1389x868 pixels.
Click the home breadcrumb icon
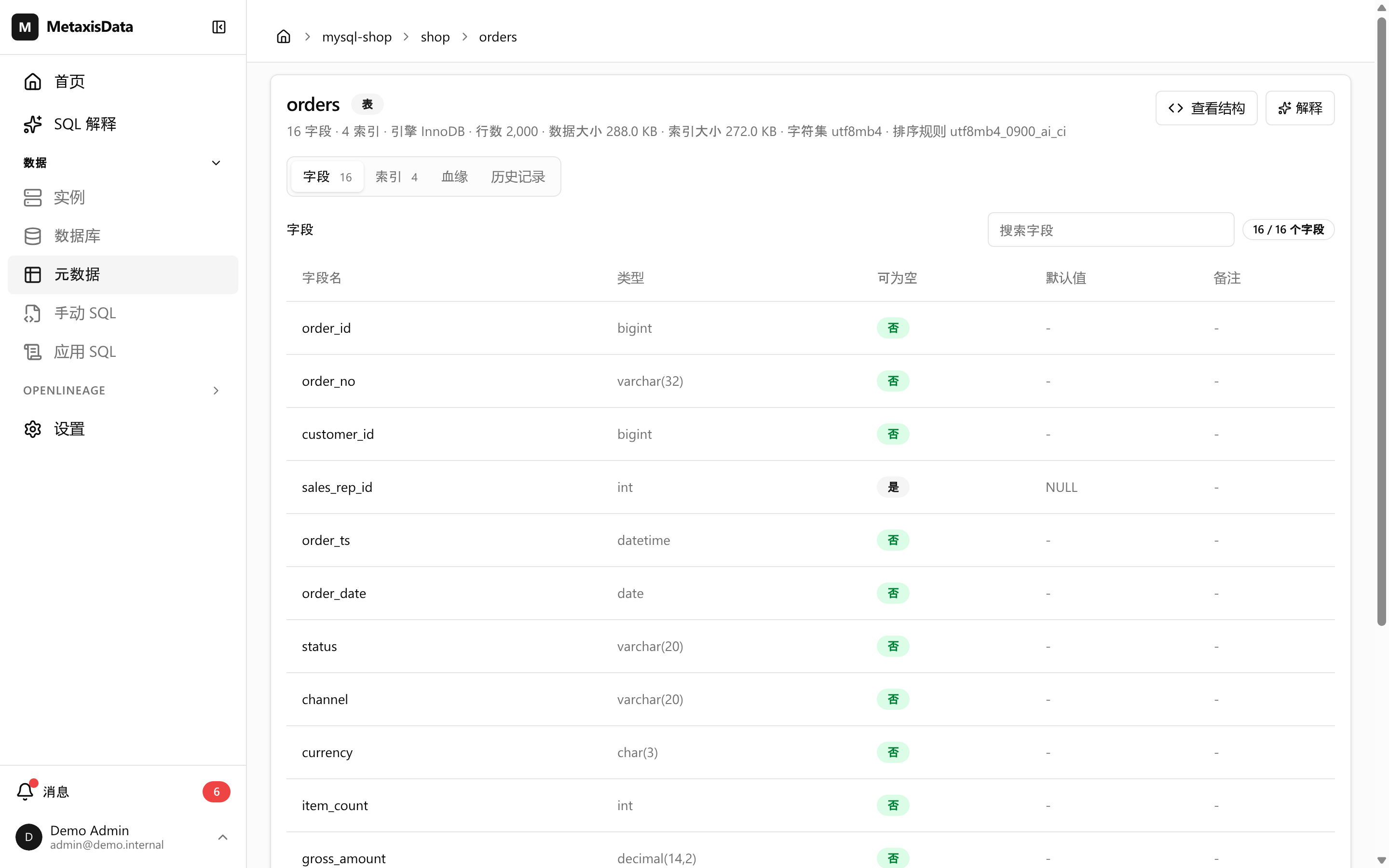(x=284, y=37)
